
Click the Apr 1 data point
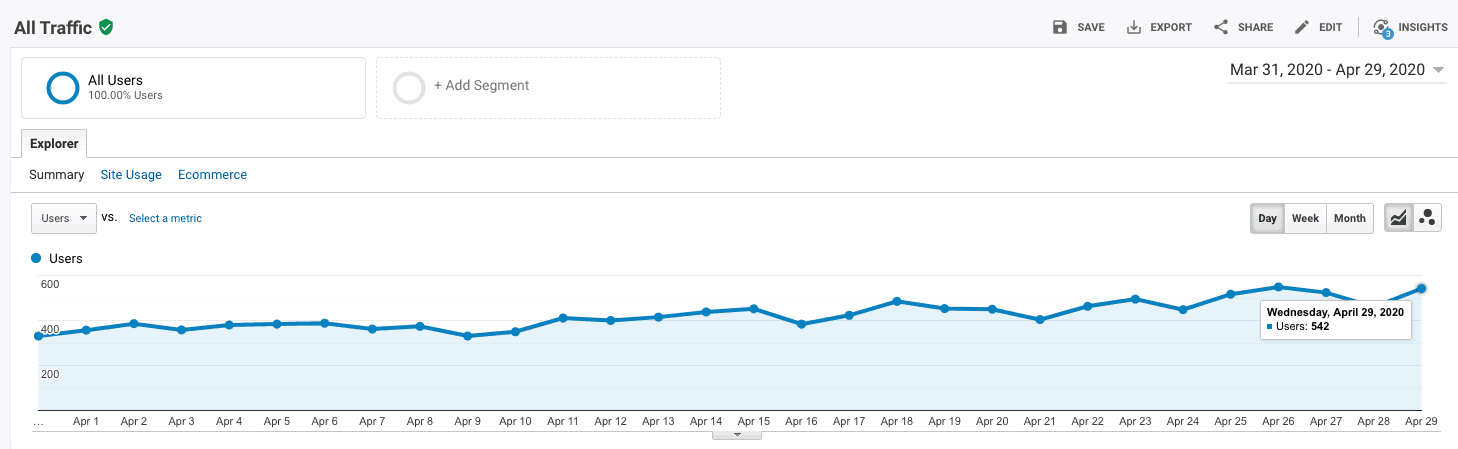86,330
